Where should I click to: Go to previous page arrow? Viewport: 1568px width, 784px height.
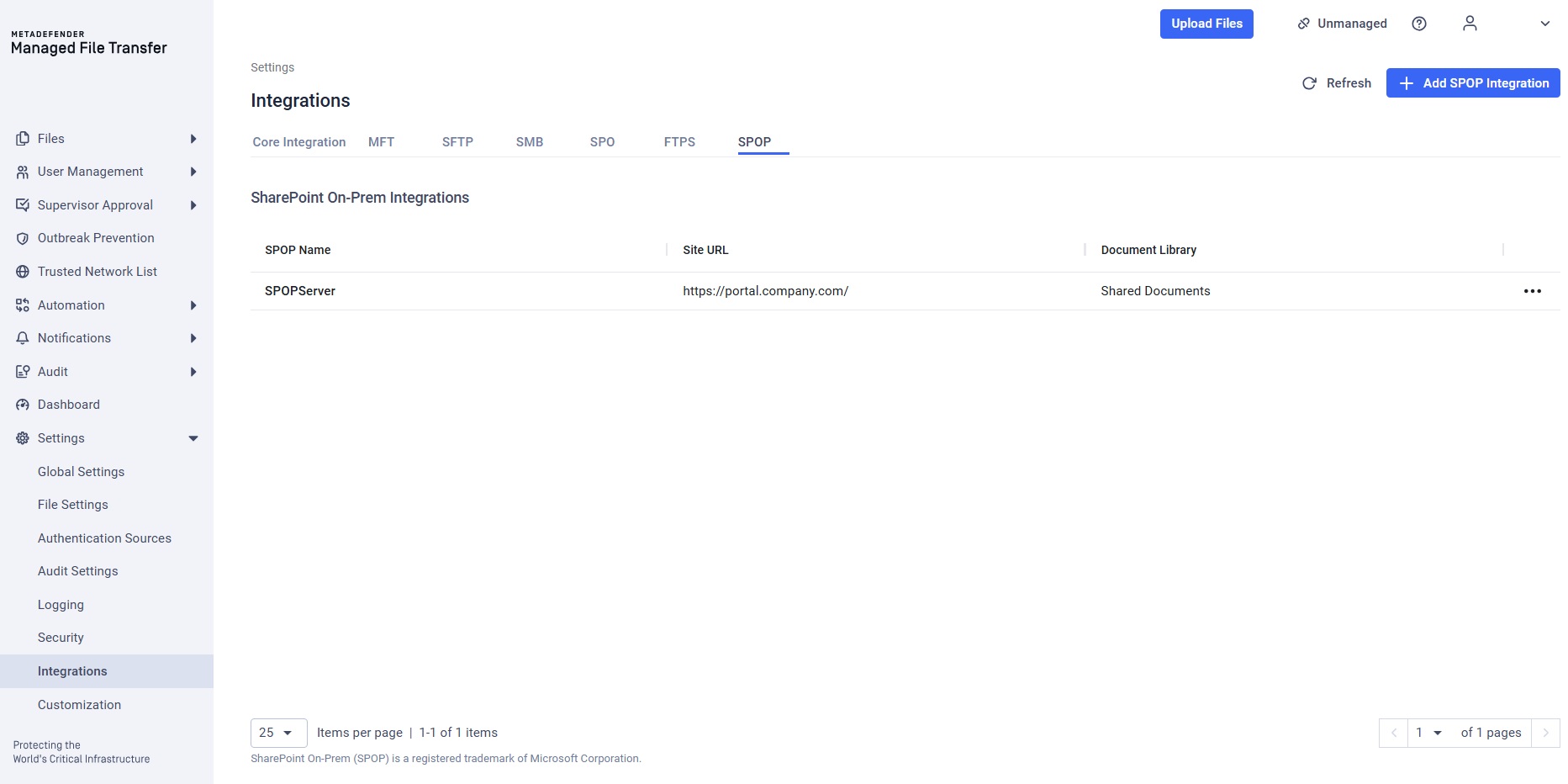click(x=1393, y=733)
